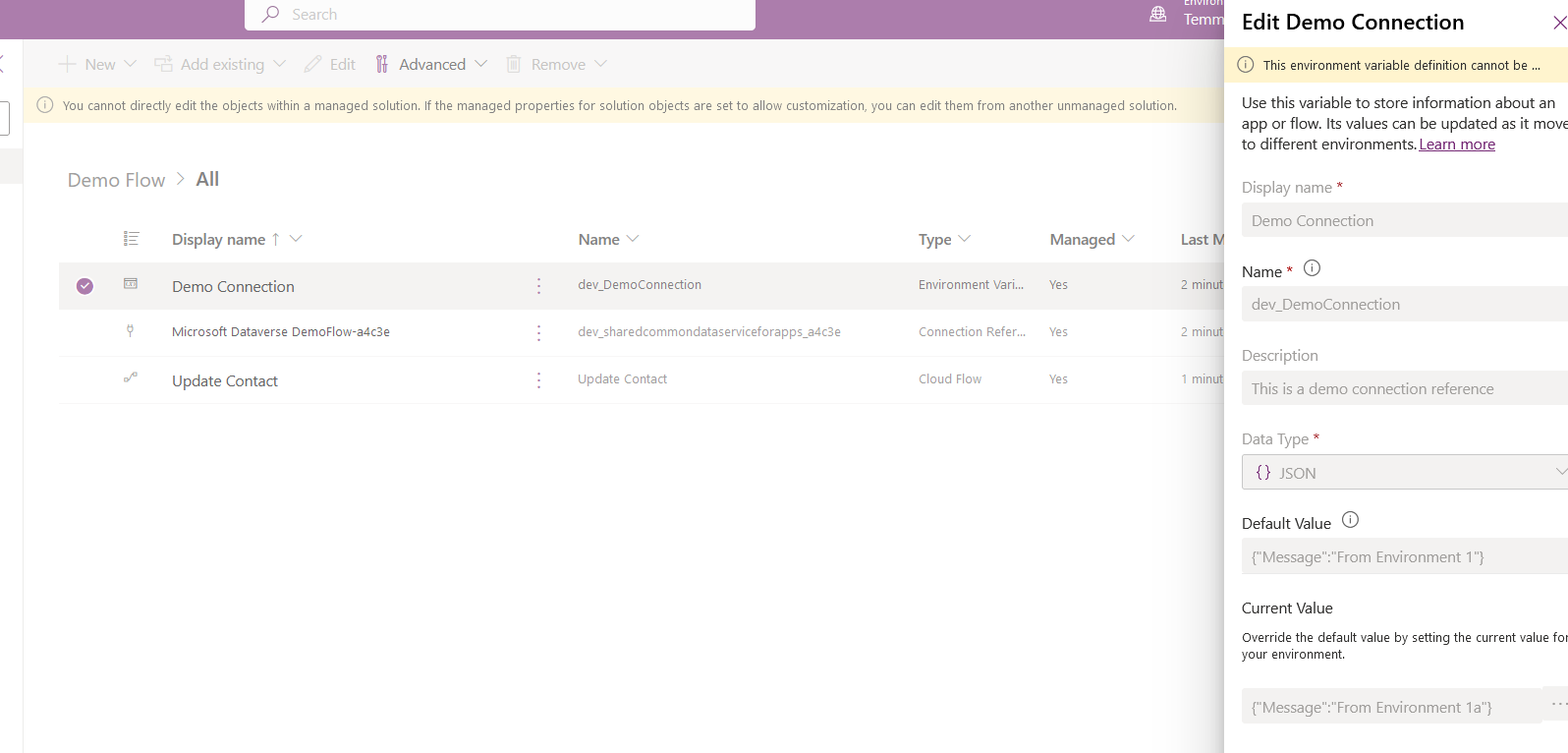This screenshot has width=1568, height=753.
Task: Expand the Remove dropdown chevron
Action: coord(600,64)
